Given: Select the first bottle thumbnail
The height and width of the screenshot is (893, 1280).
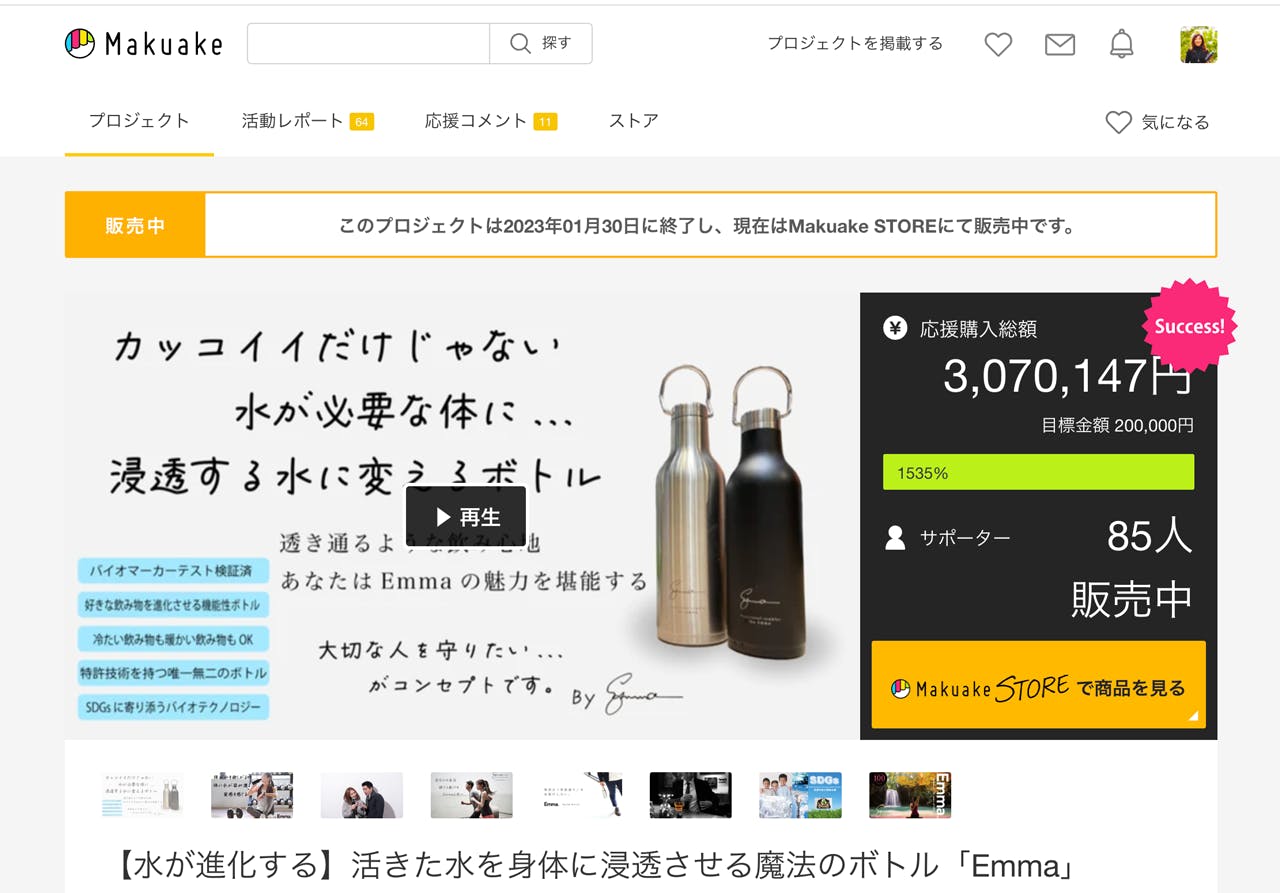Looking at the screenshot, I should click(x=142, y=795).
